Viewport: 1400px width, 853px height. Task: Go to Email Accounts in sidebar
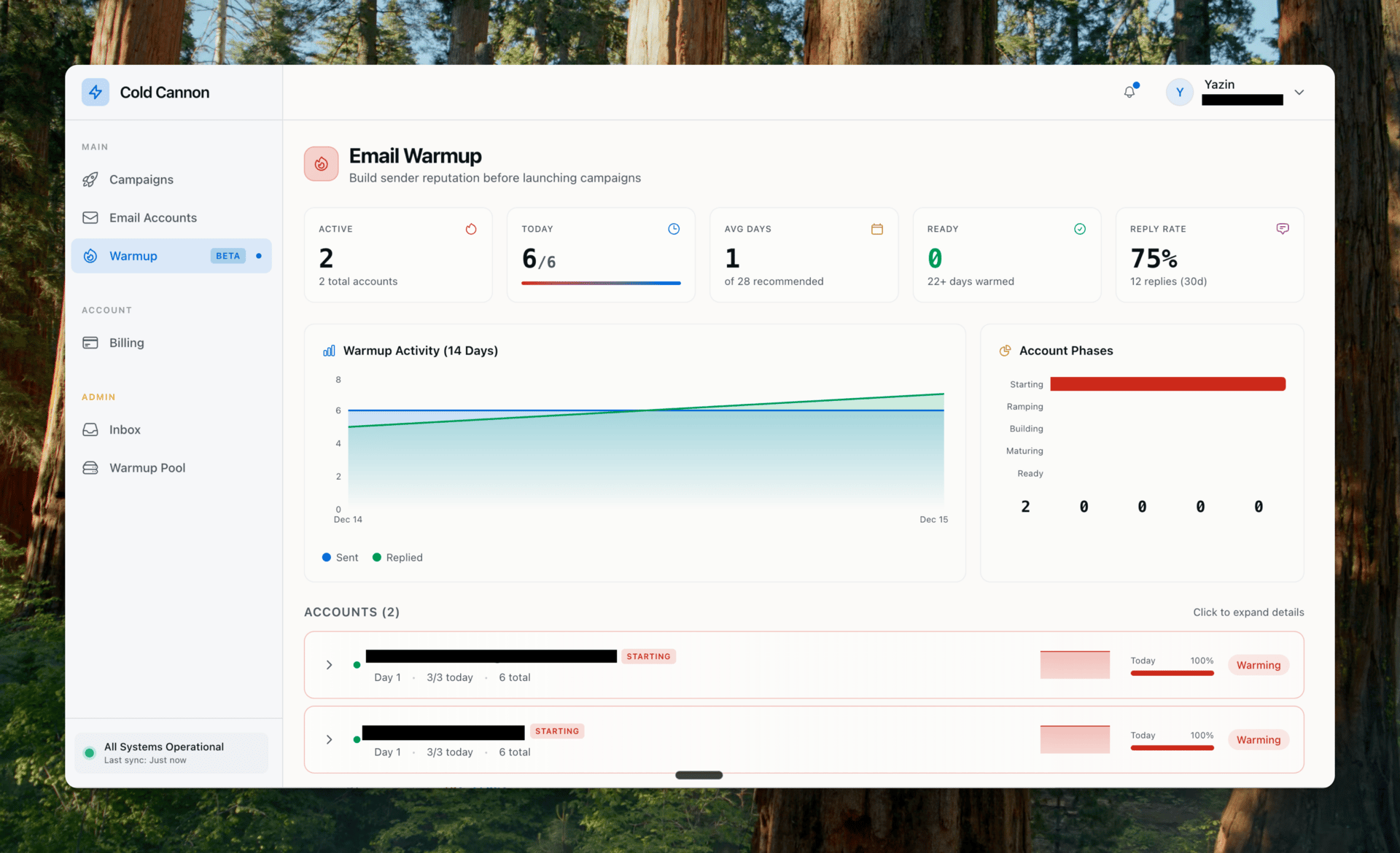coord(152,218)
